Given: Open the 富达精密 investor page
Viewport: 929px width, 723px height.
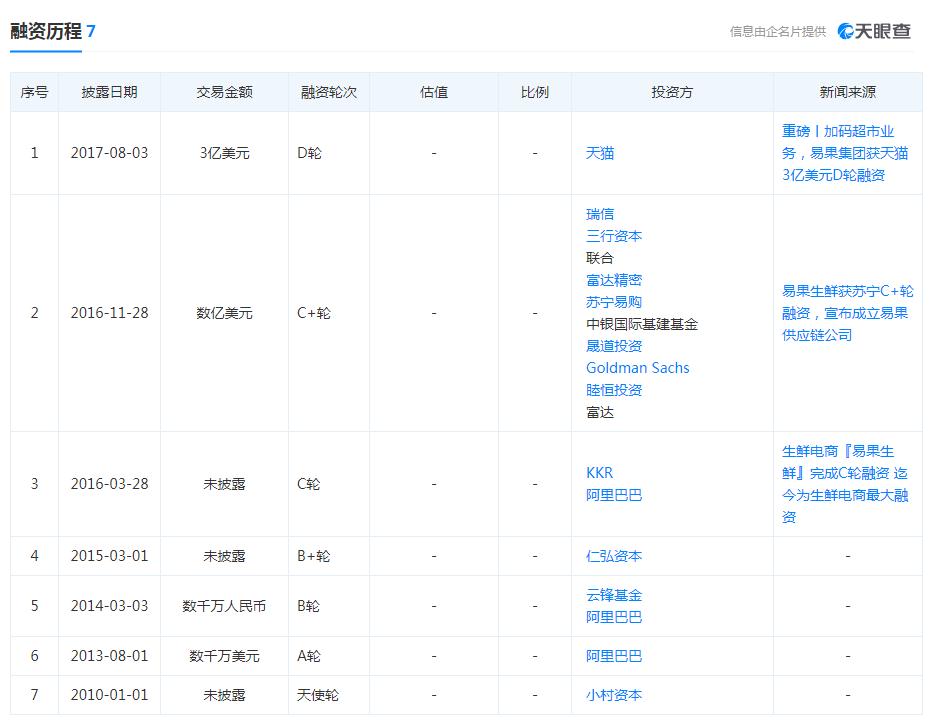Looking at the screenshot, I should (x=613, y=280).
